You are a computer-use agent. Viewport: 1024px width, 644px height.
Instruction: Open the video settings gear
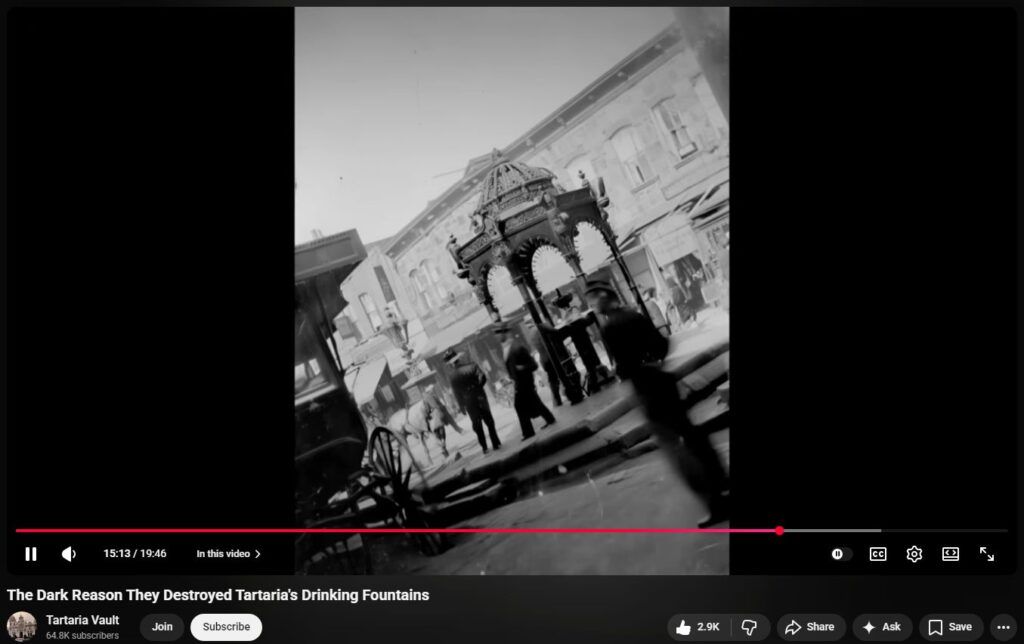pyautogui.click(x=914, y=554)
